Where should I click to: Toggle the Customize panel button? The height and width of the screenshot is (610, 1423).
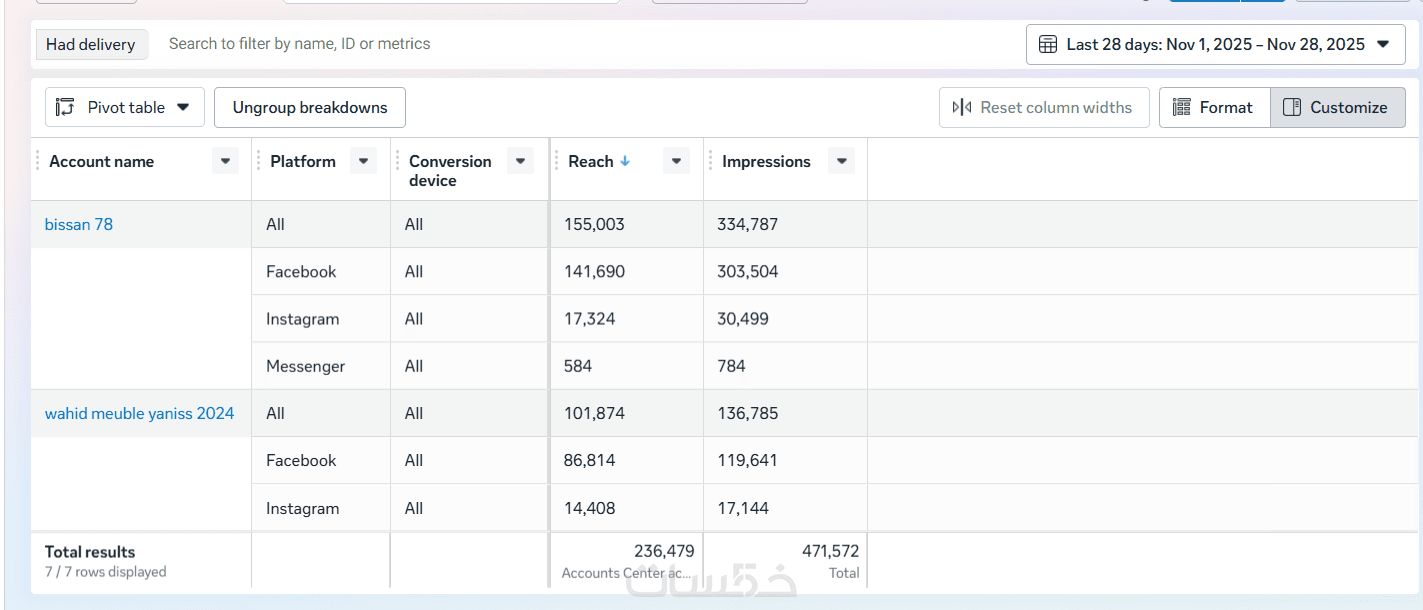pyautogui.click(x=1337, y=108)
